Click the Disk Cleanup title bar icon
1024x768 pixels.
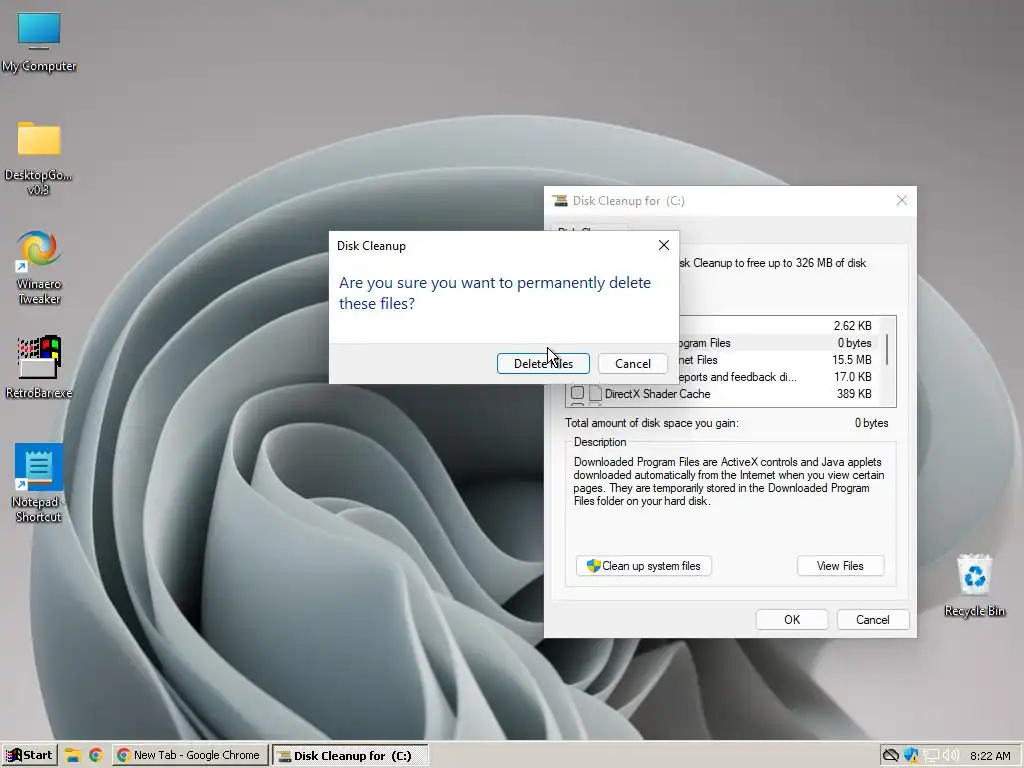tap(560, 200)
